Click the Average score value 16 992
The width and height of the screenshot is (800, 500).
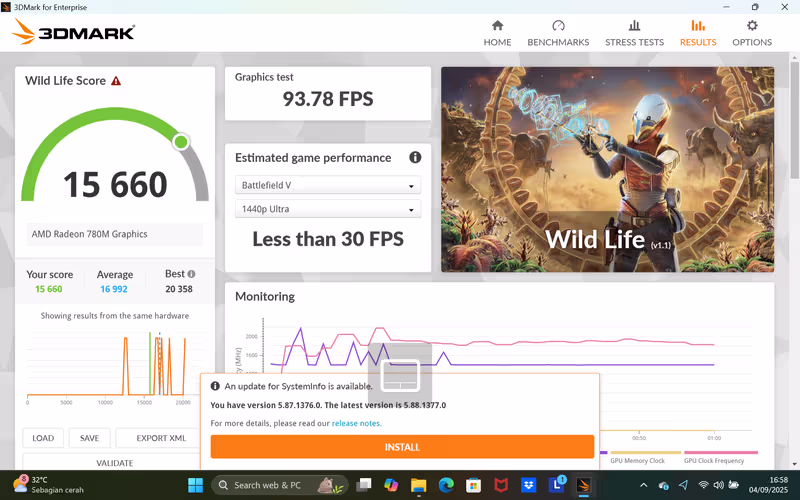point(114,289)
